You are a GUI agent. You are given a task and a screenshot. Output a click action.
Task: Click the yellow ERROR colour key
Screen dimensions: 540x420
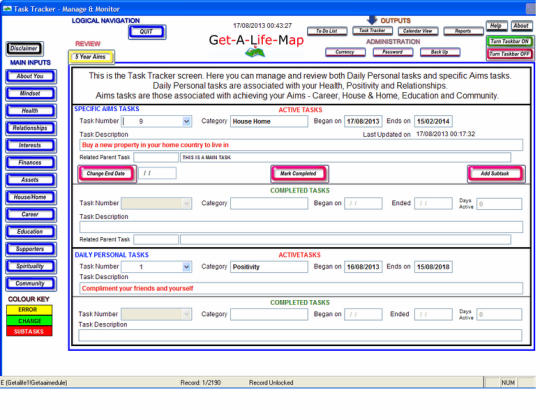coord(29,310)
